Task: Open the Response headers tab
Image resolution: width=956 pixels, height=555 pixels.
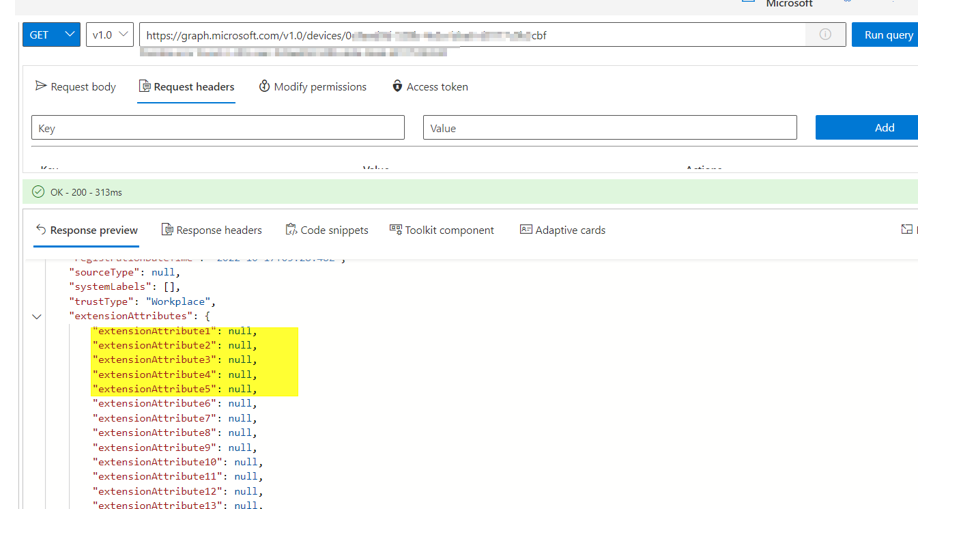Action: click(x=212, y=230)
